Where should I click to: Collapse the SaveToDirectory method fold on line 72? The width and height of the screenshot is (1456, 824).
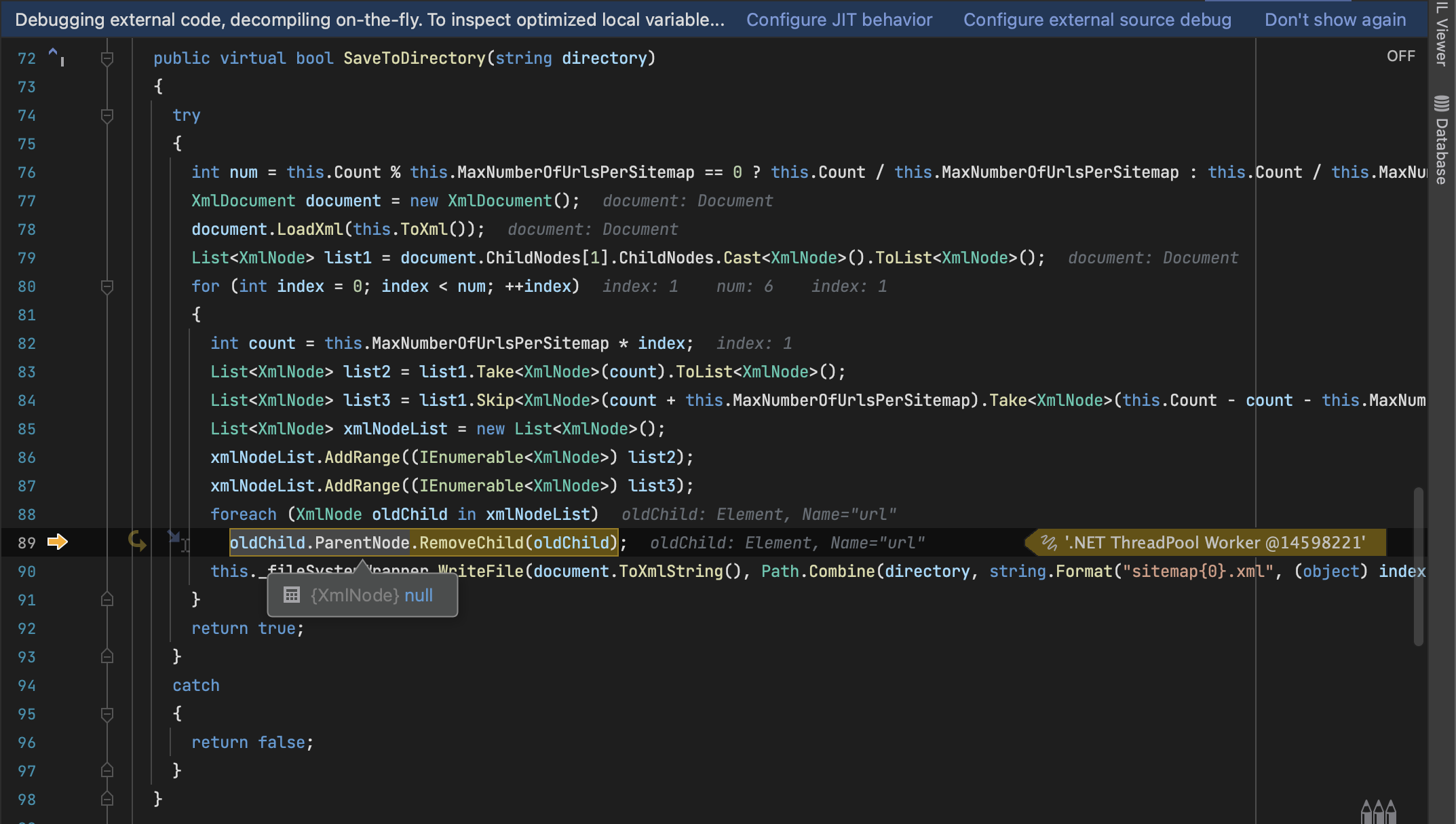pyautogui.click(x=107, y=58)
